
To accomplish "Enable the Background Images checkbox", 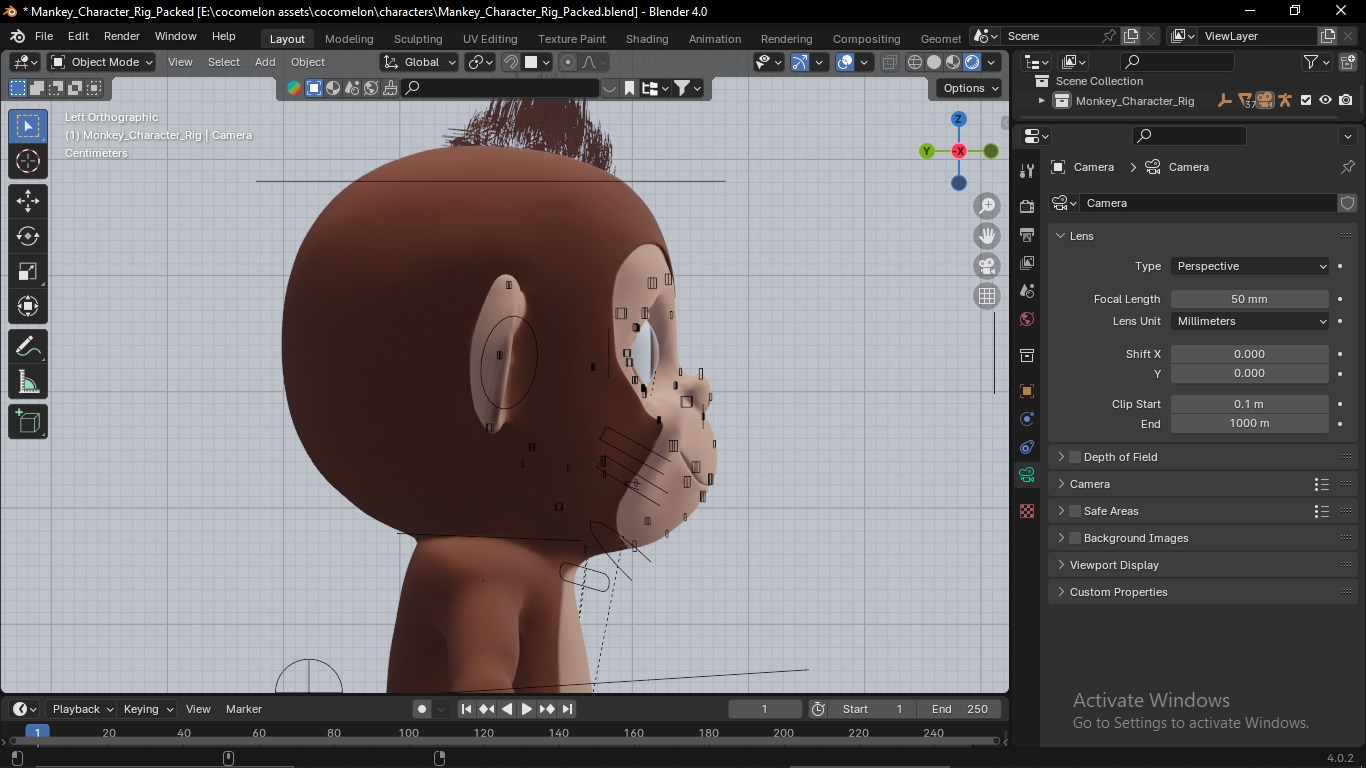I will pyautogui.click(x=1075, y=538).
